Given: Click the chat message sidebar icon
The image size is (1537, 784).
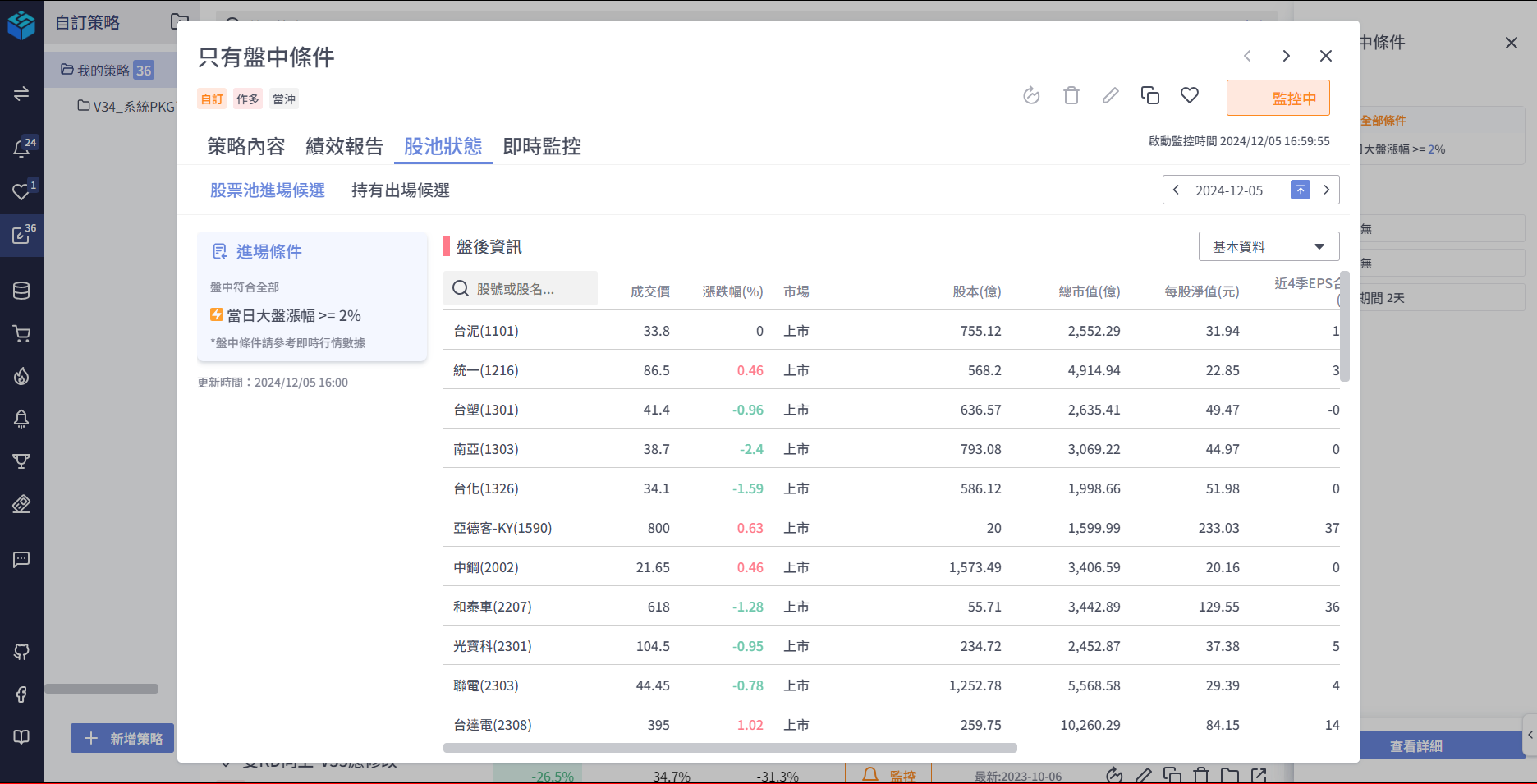Looking at the screenshot, I should (x=21, y=560).
